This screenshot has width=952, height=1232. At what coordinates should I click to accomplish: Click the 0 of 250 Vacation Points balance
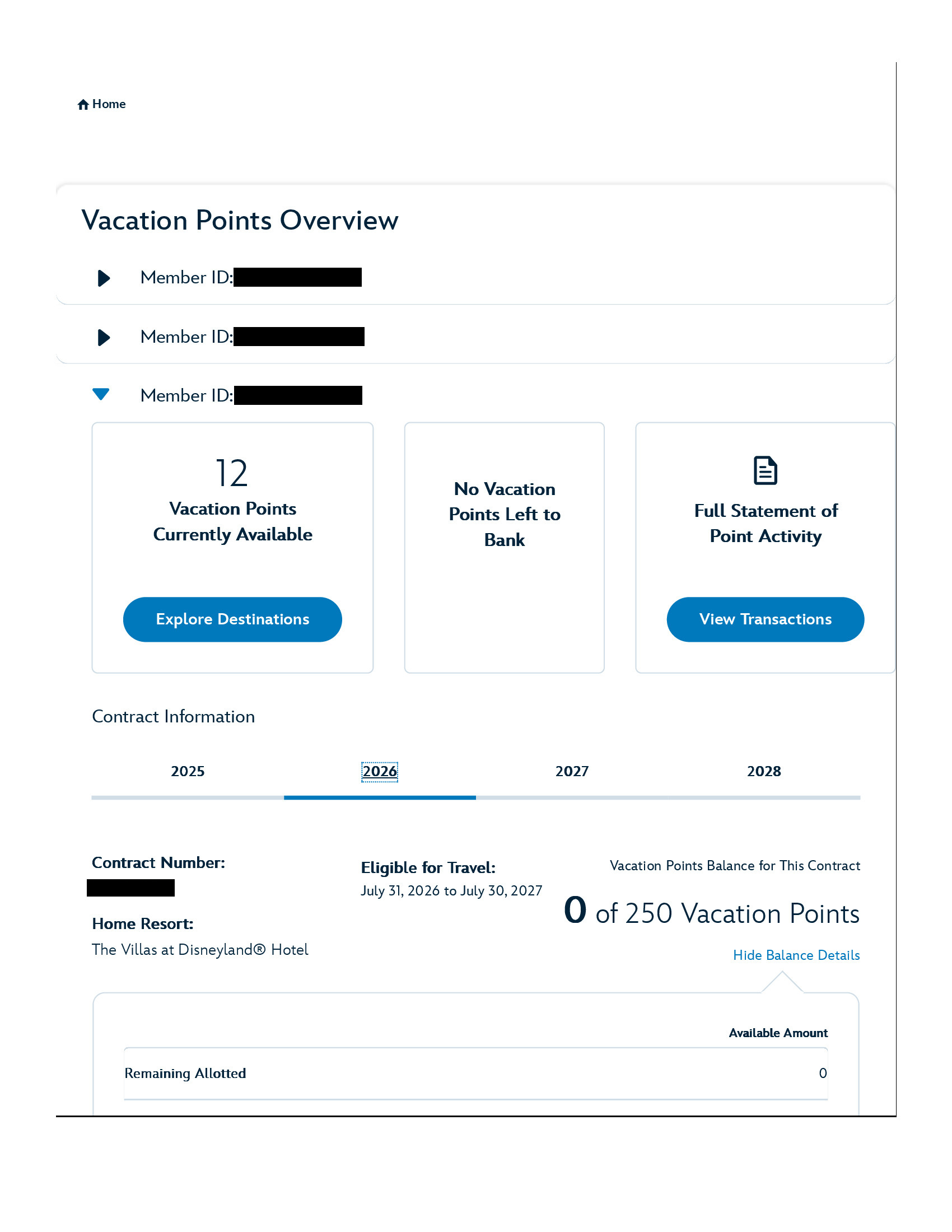pyautogui.click(x=711, y=912)
